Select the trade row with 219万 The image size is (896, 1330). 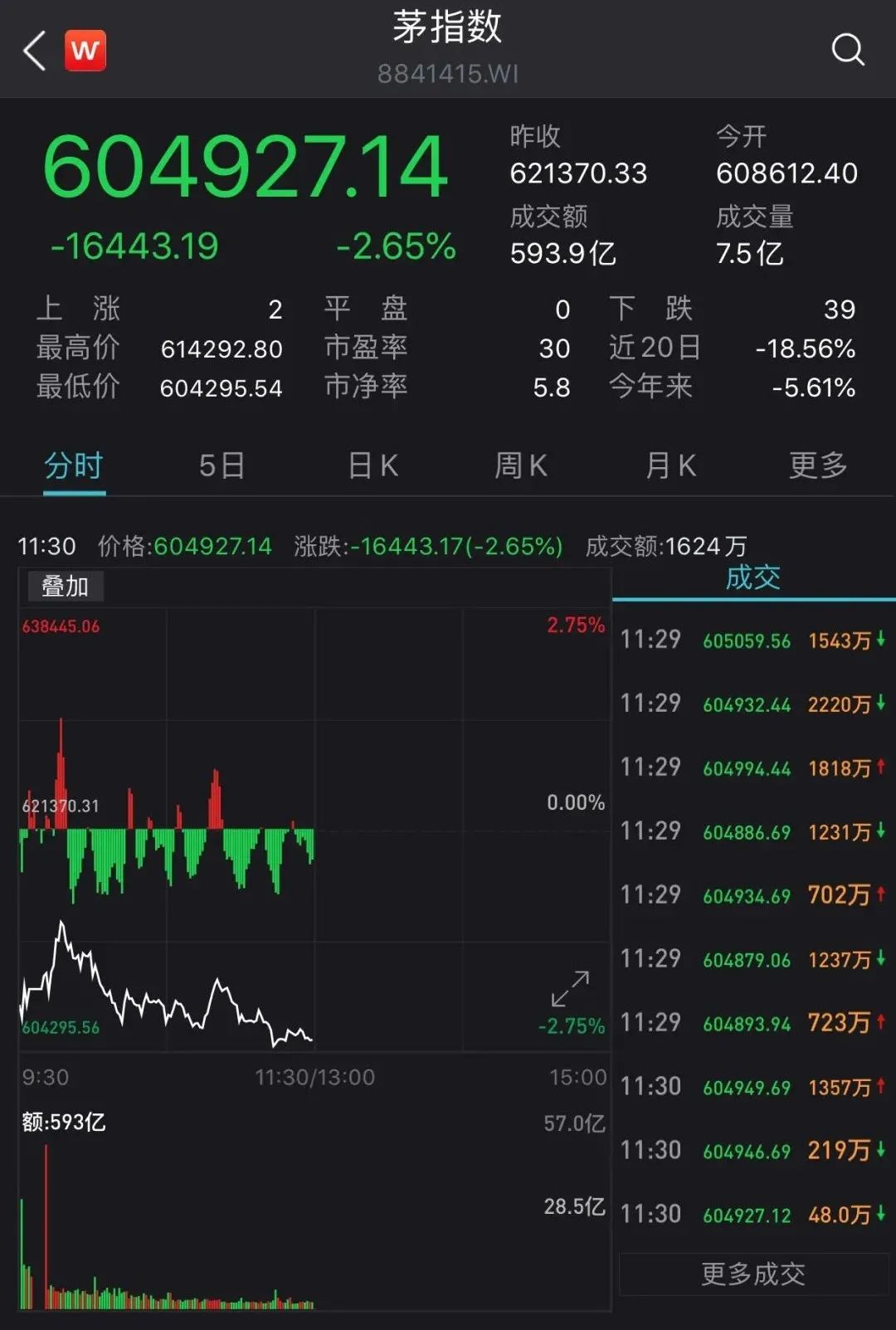[x=753, y=1151]
